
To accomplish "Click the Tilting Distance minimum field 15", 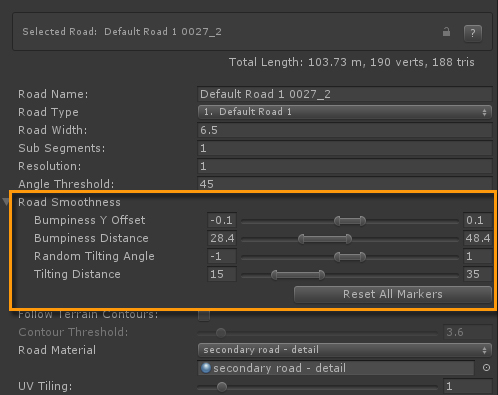I will [222, 274].
